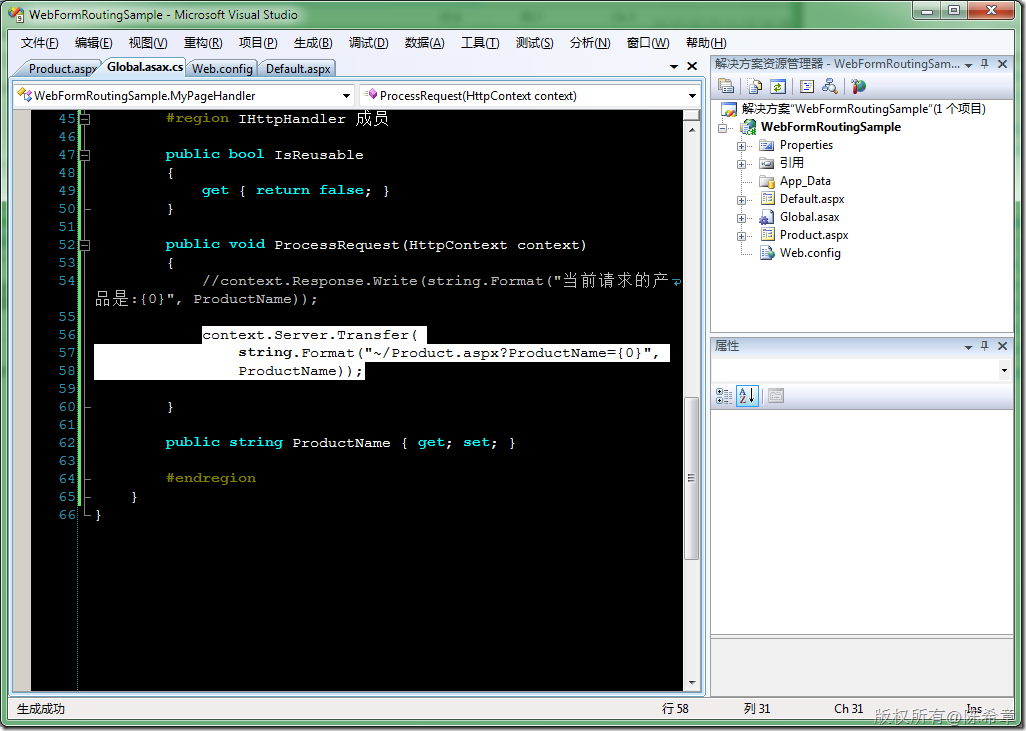
Task: Click the 生成成功 status bar message
Action: (41, 709)
